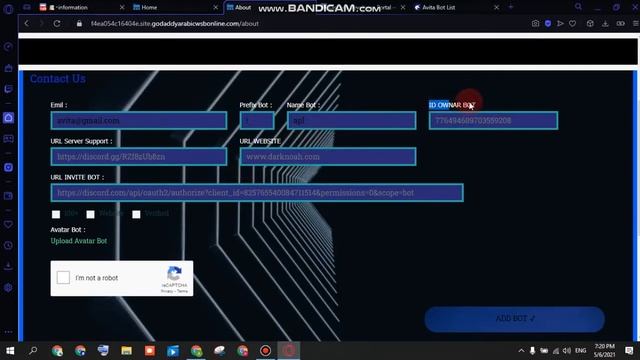Click the ENG language indicator

point(580,351)
